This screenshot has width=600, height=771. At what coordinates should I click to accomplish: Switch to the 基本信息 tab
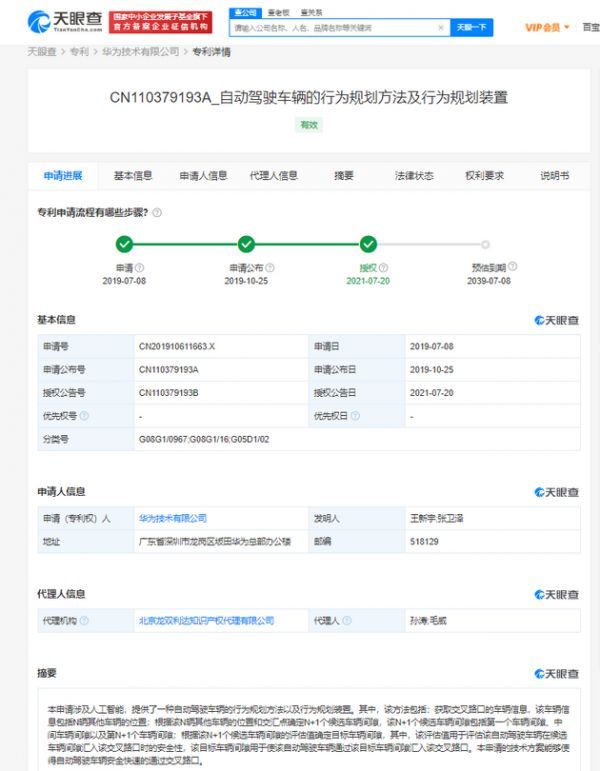click(x=133, y=176)
